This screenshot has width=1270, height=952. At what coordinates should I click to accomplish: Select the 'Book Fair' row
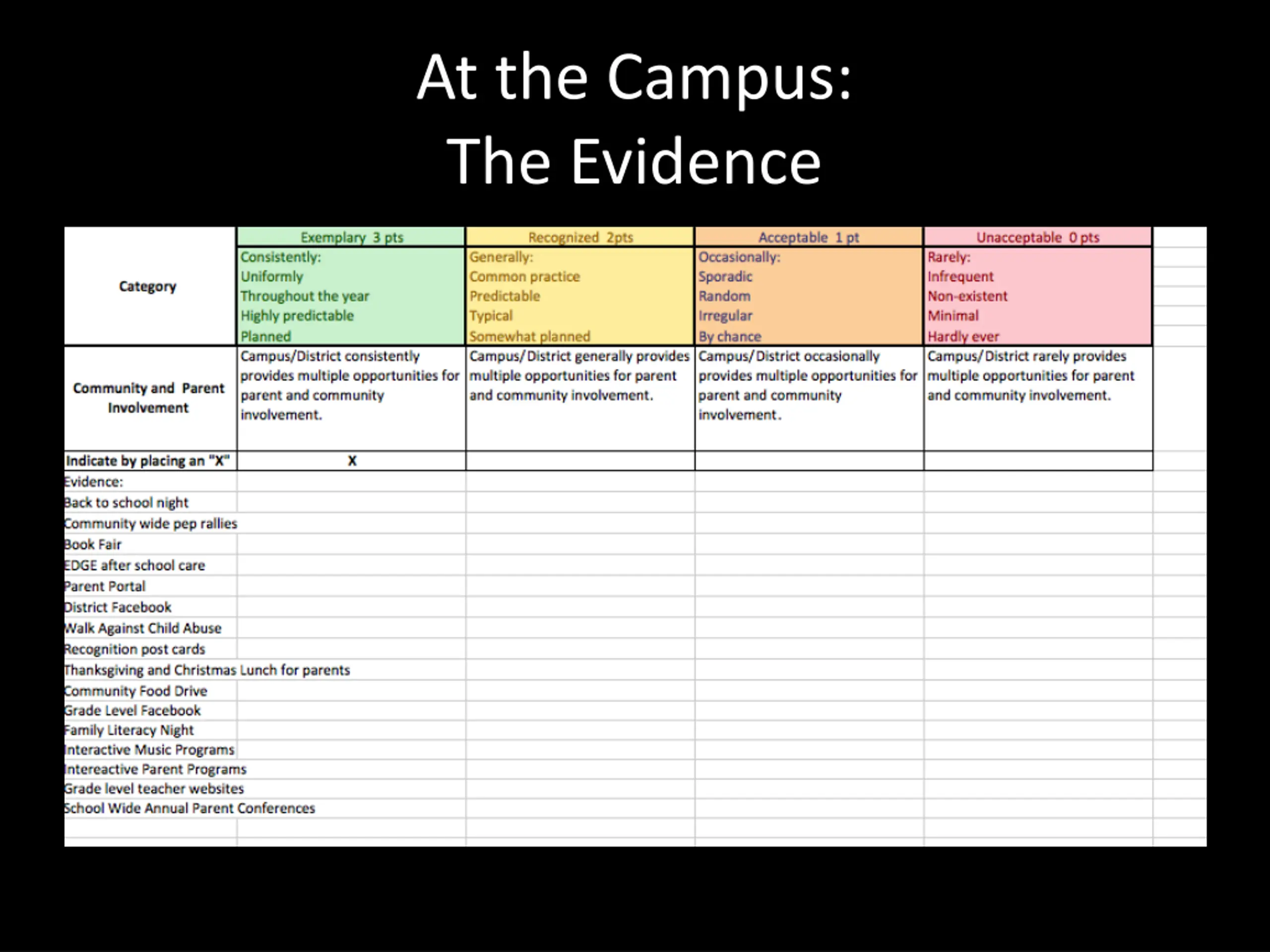[x=92, y=544]
